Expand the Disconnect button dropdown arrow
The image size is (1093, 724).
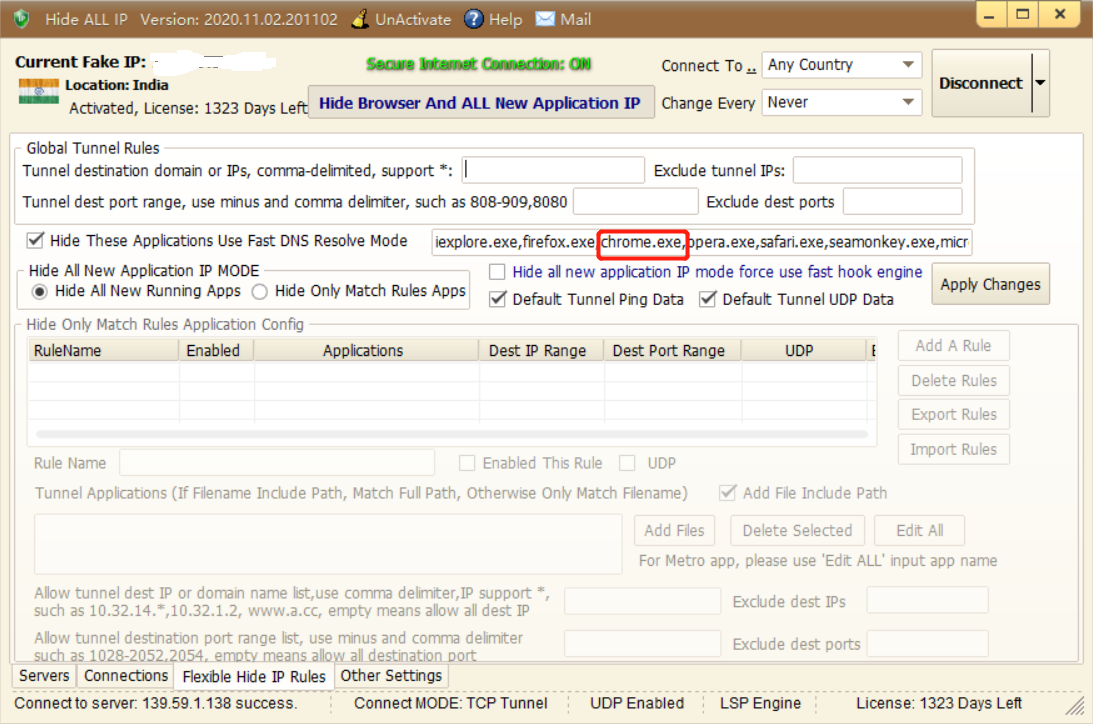tap(1040, 83)
